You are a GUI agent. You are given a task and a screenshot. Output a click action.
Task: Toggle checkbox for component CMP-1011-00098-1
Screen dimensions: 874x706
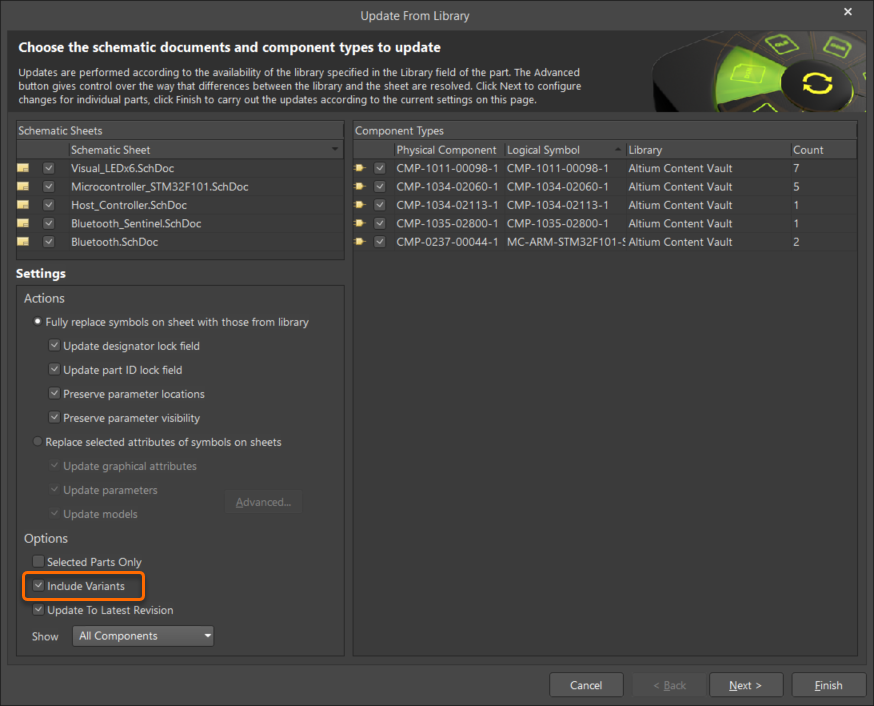pyautogui.click(x=380, y=168)
